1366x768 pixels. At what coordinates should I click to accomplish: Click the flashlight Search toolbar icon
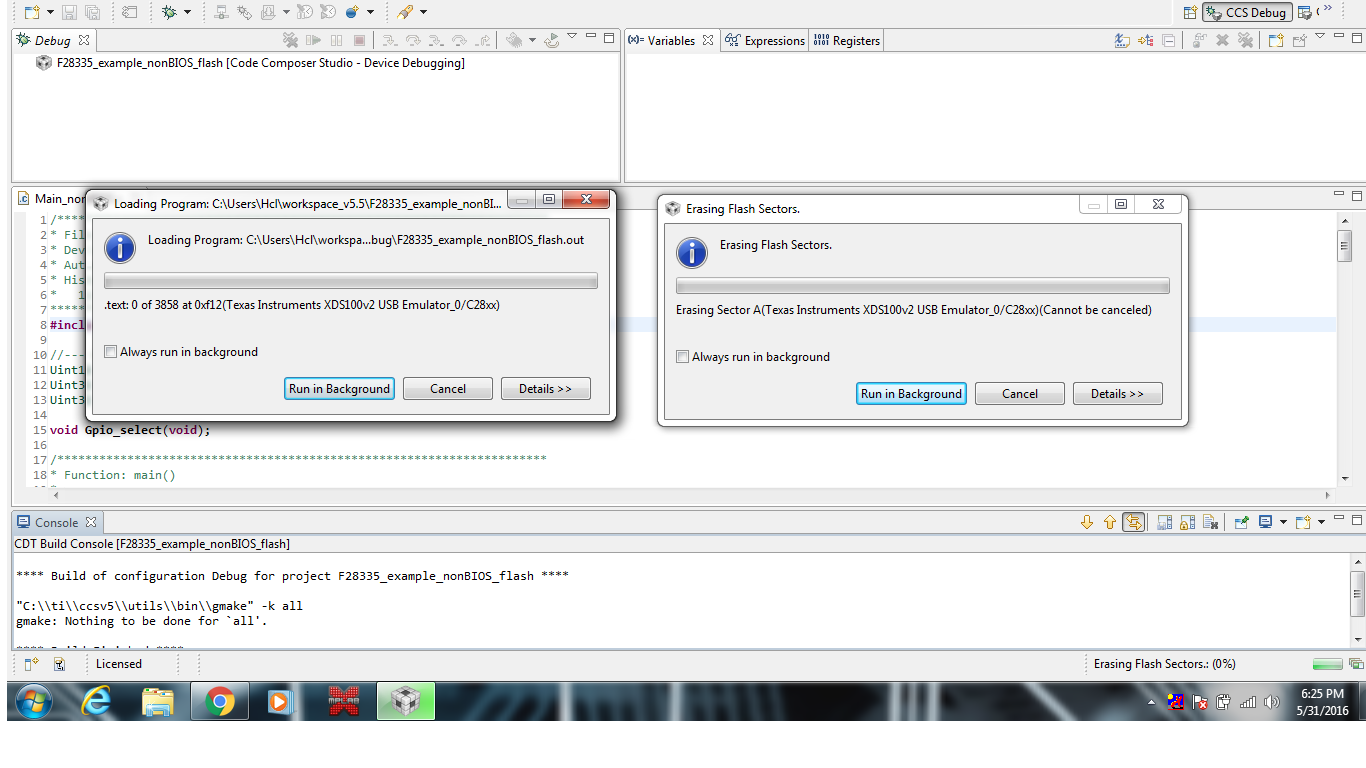(405, 12)
